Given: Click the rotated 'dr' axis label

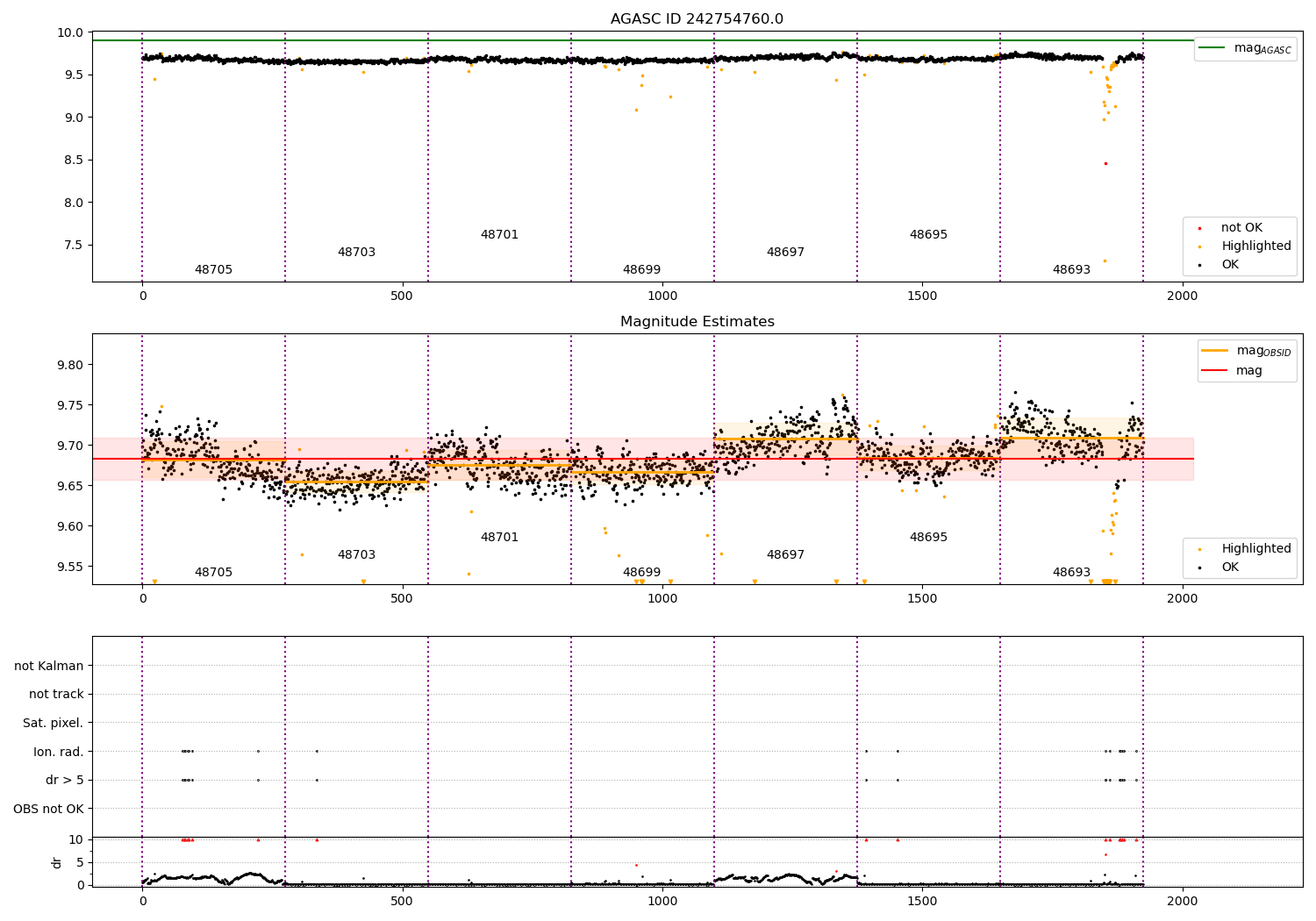Looking at the screenshot, I should click(57, 862).
